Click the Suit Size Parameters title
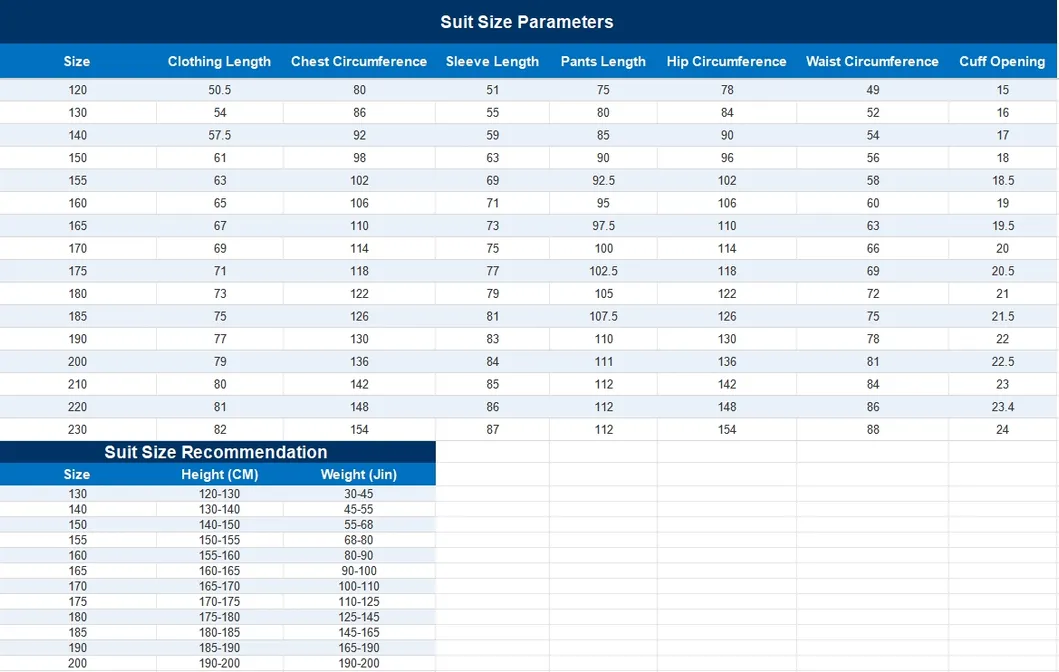 [527, 22]
